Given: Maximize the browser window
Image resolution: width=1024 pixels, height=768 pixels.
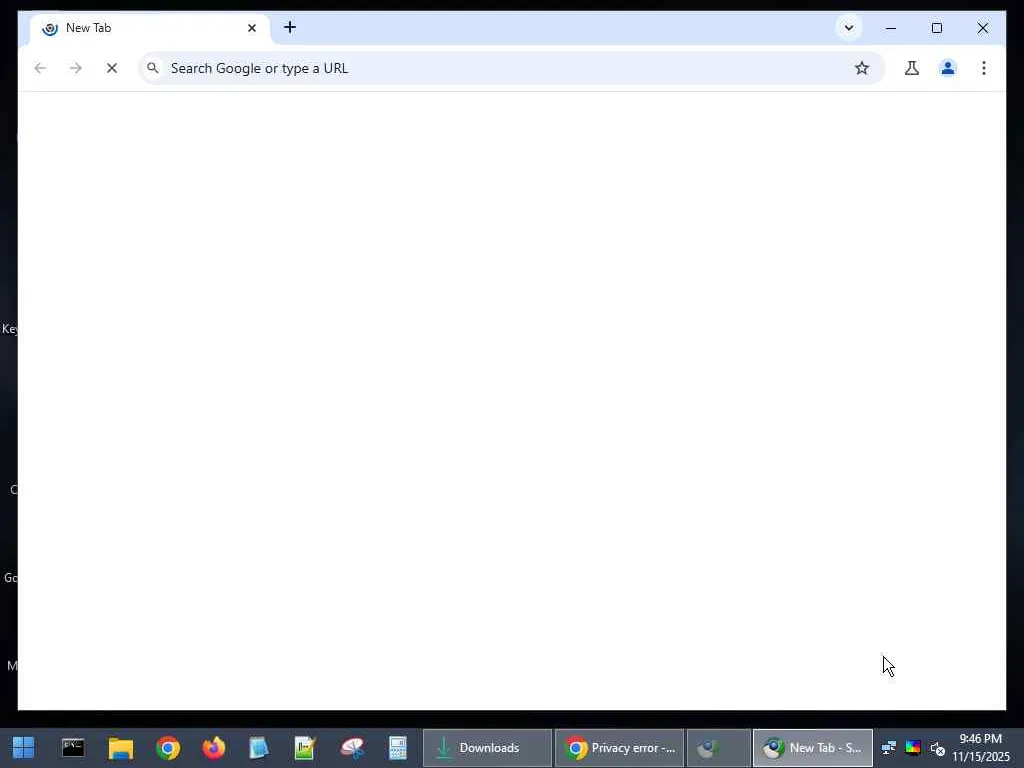Looking at the screenshot, I should click(x=936, y=28).
